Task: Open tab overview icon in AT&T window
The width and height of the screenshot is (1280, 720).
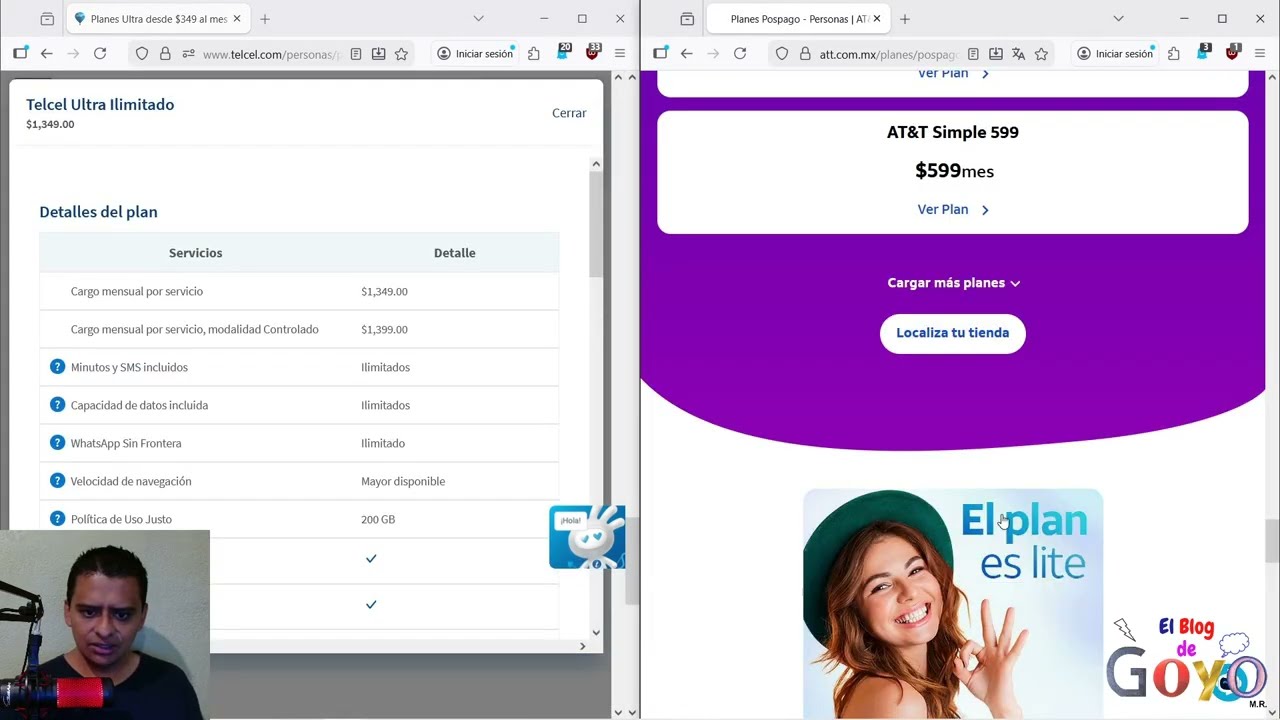Action: (x=687, y=19)
